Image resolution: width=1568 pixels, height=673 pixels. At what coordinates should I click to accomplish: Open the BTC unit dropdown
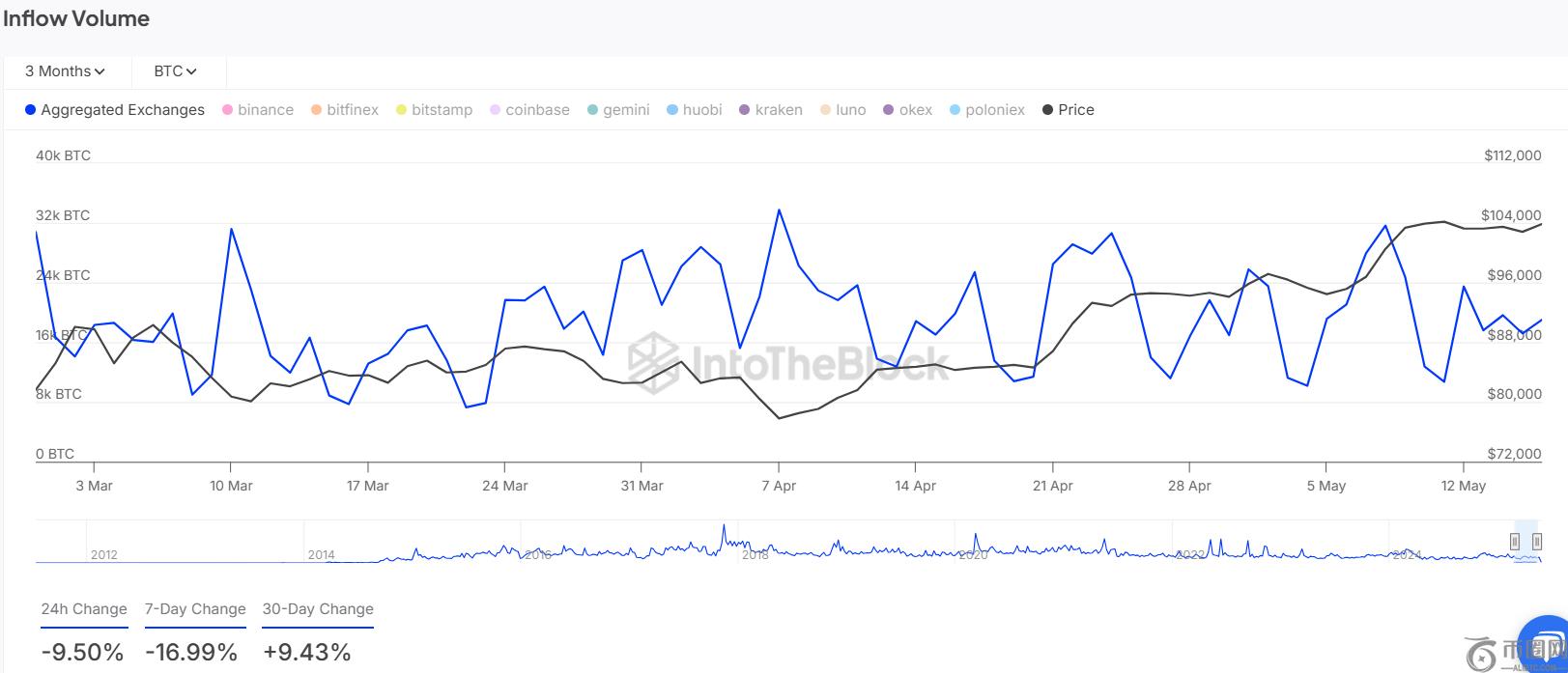(x=175, y=71)
